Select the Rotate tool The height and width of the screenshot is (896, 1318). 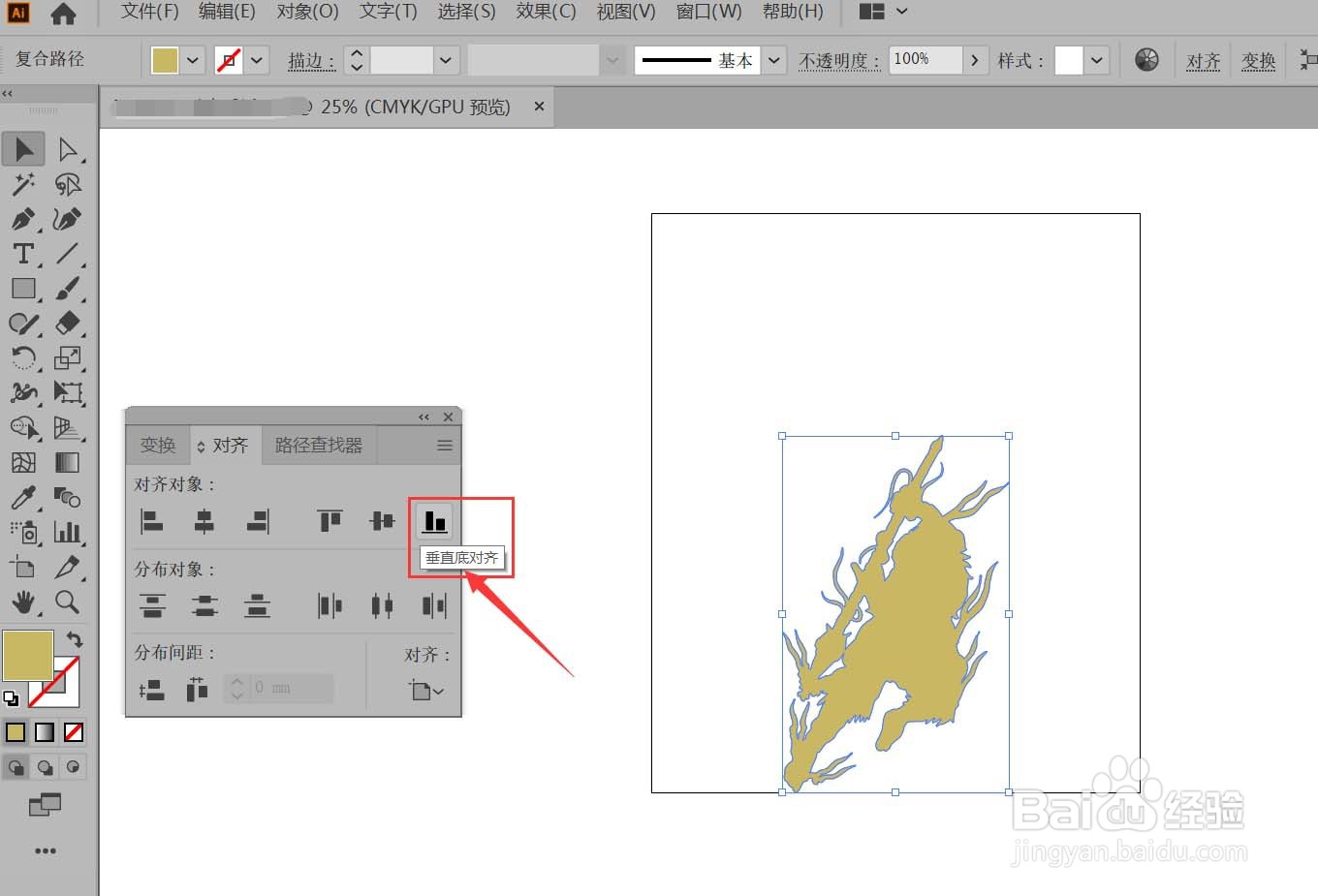pos(23,358)
